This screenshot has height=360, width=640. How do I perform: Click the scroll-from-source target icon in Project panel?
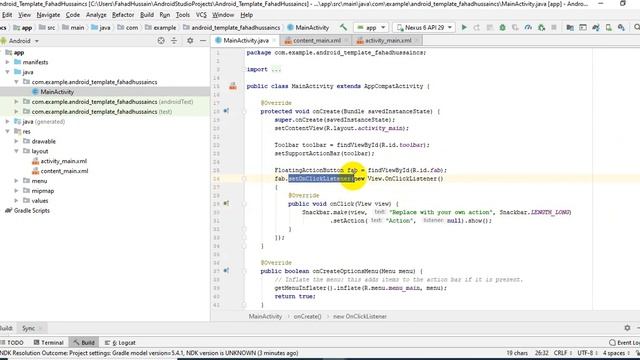click(x=161, y=41)
